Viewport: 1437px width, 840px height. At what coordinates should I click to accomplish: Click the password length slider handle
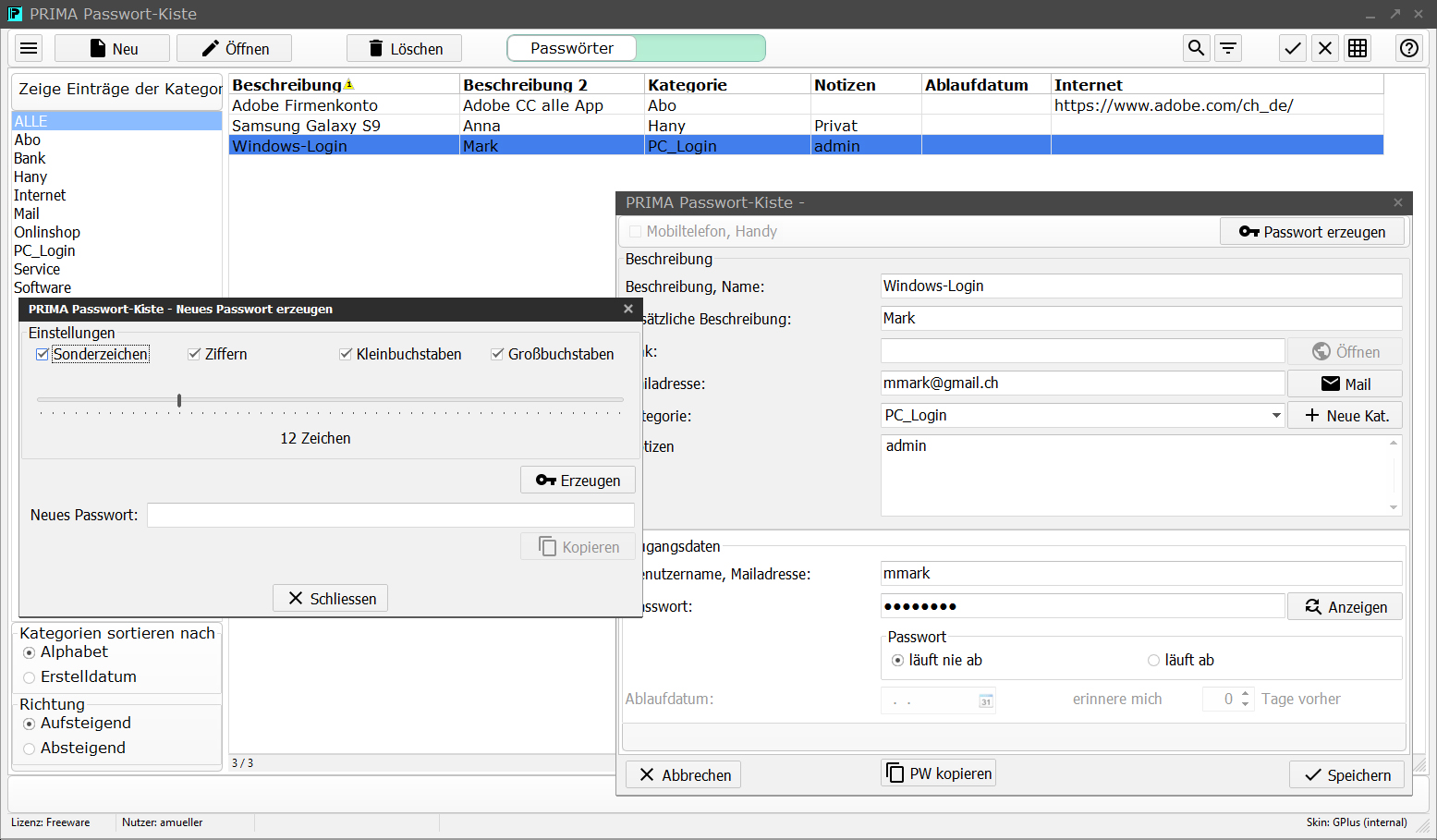coord(179,400)
